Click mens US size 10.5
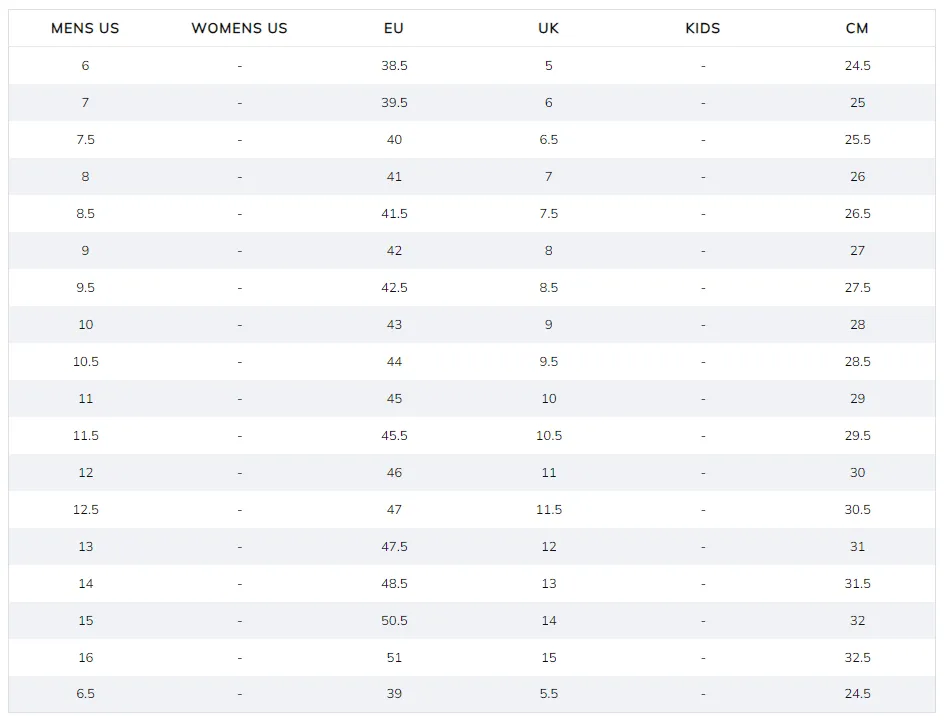Viewport: 945px width, 721px height. [86, 362]
